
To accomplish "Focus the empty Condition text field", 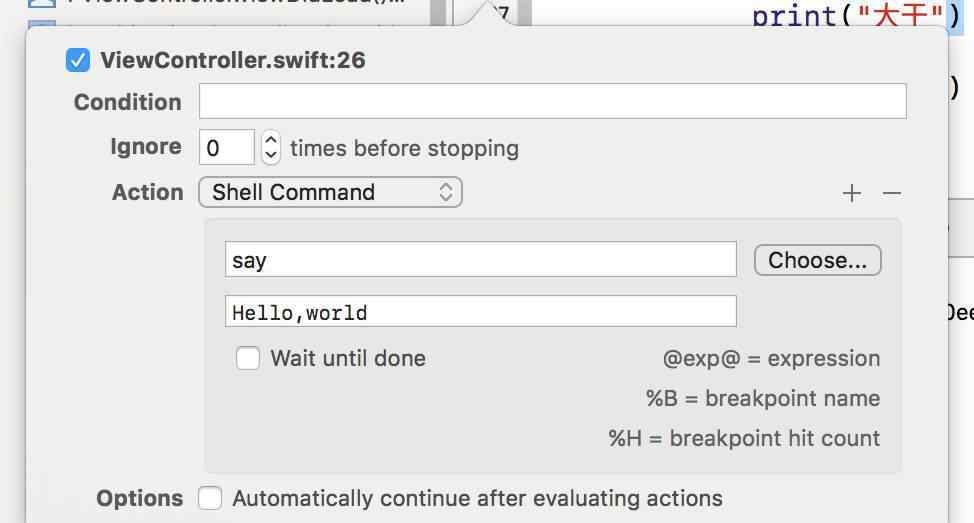I will [552, 101].
